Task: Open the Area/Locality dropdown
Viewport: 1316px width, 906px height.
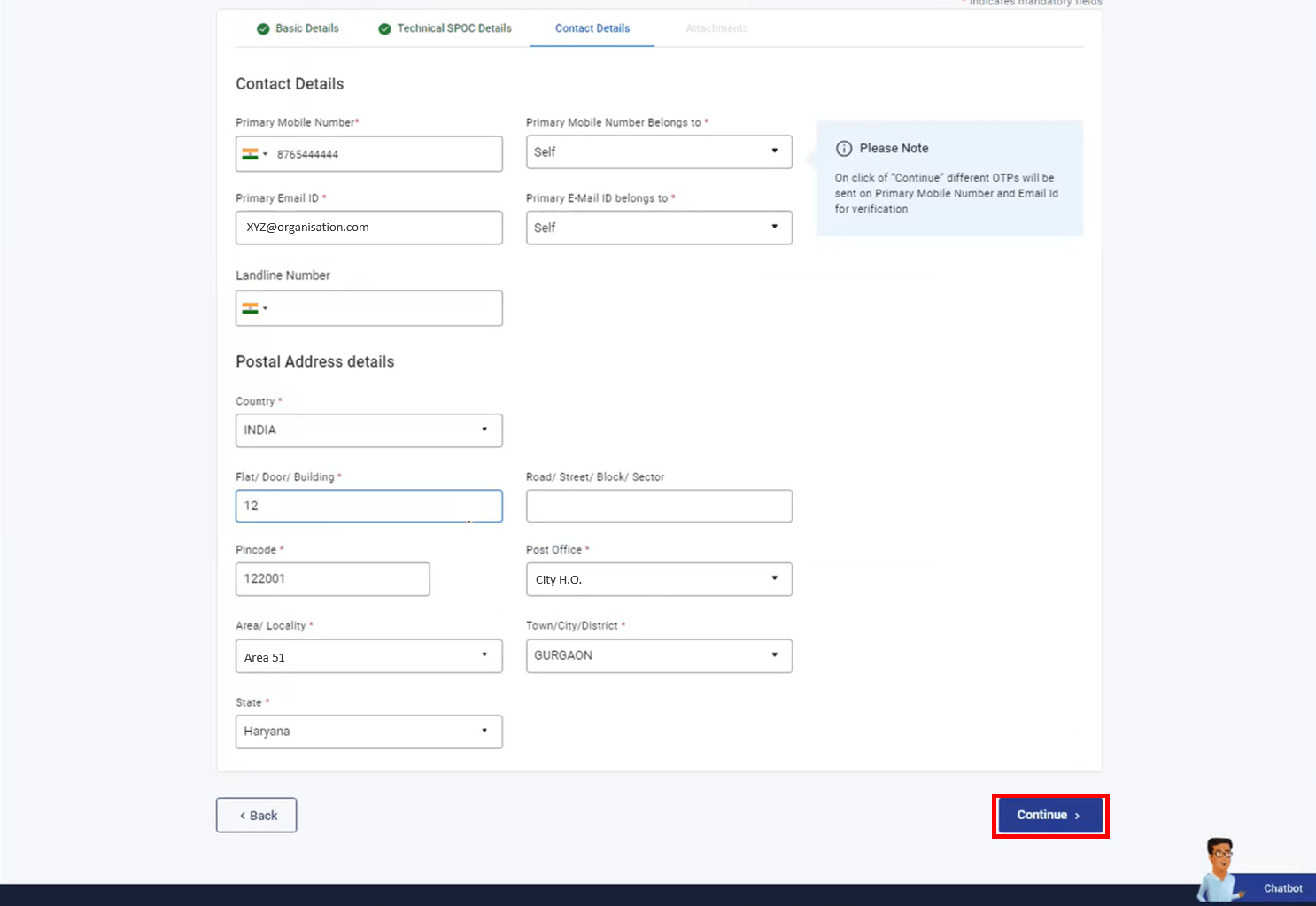Action: (369, 656)
